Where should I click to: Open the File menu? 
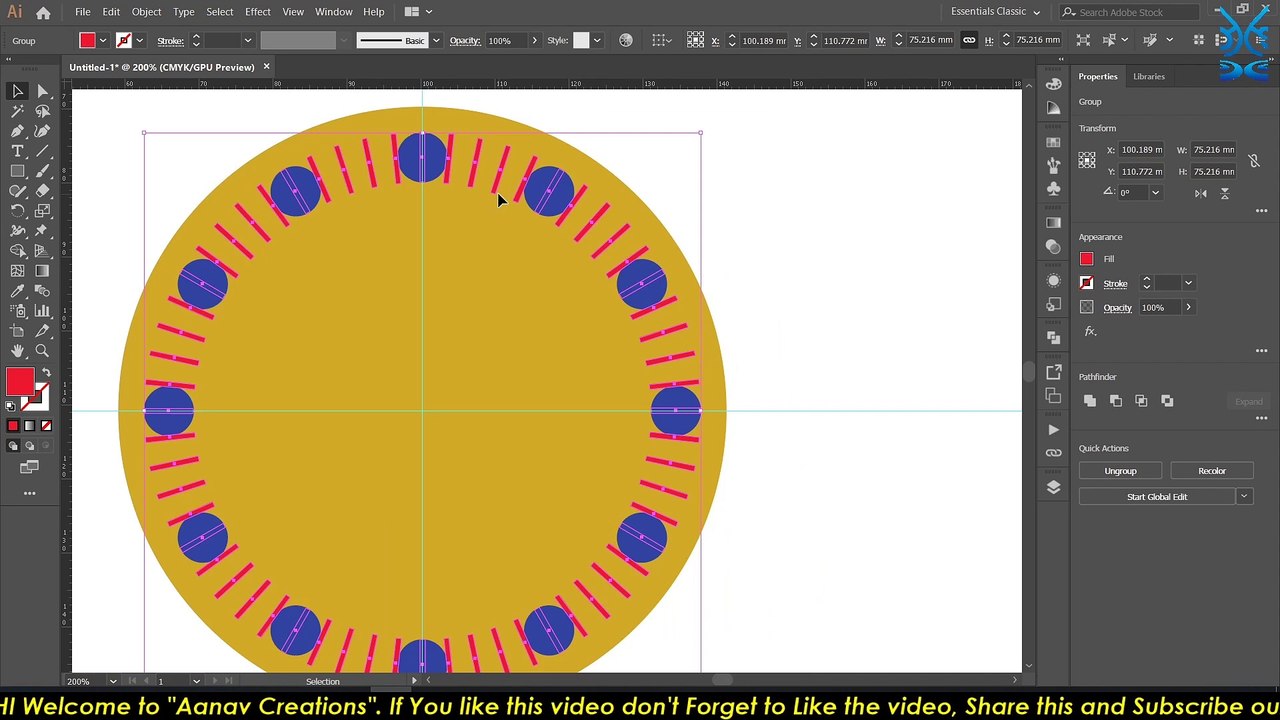tap(83, 12)
